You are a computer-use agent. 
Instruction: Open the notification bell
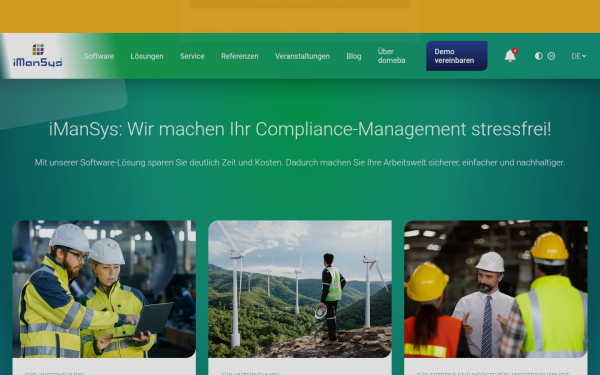[510, 55]
